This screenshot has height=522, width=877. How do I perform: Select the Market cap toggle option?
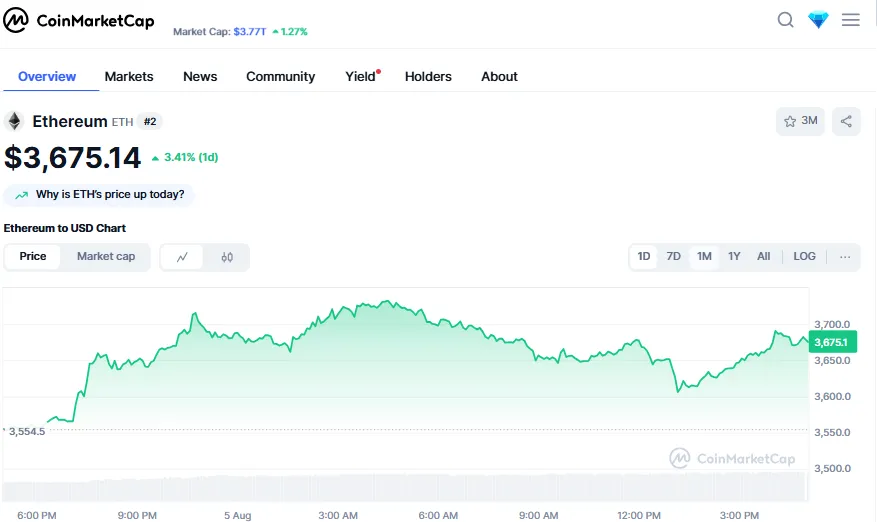[106, 257]
